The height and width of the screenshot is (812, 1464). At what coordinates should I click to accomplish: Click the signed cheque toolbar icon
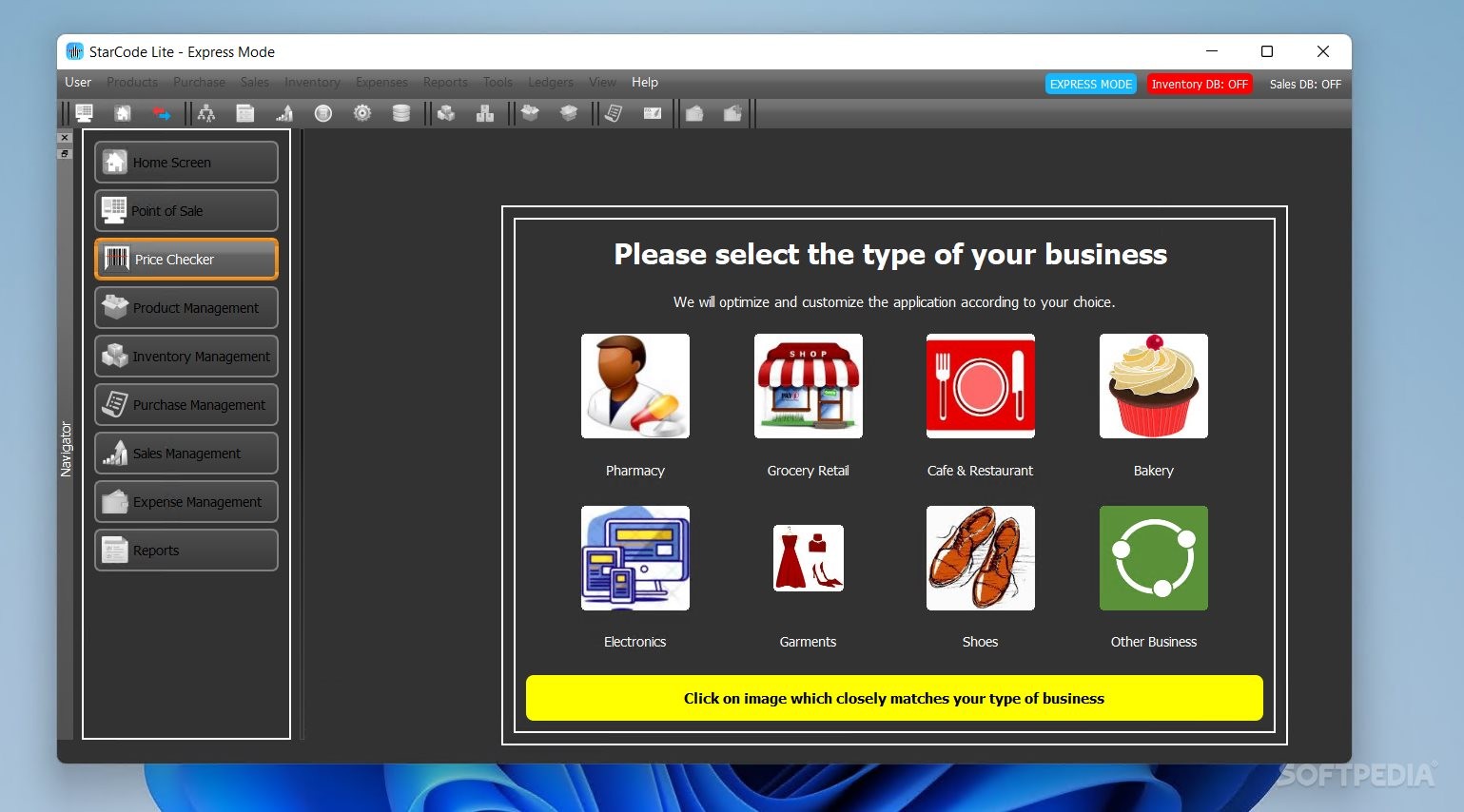point(653,113)
